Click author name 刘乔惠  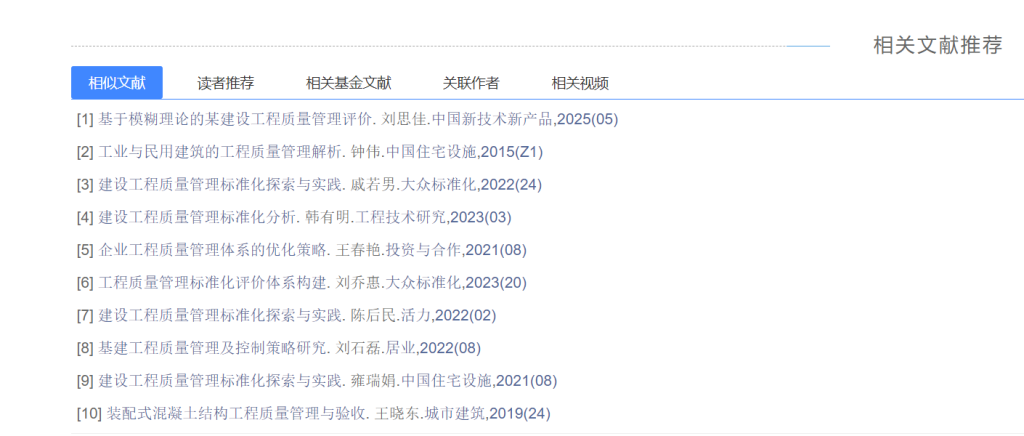click(359, 283)
